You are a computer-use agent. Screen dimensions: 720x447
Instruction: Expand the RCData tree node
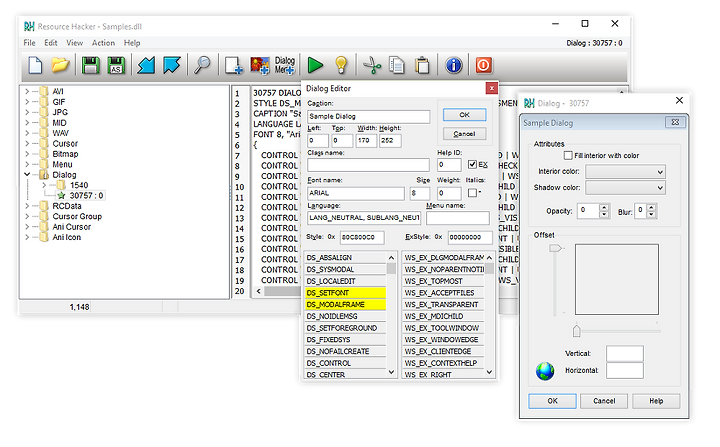click(x=27, y=206)
